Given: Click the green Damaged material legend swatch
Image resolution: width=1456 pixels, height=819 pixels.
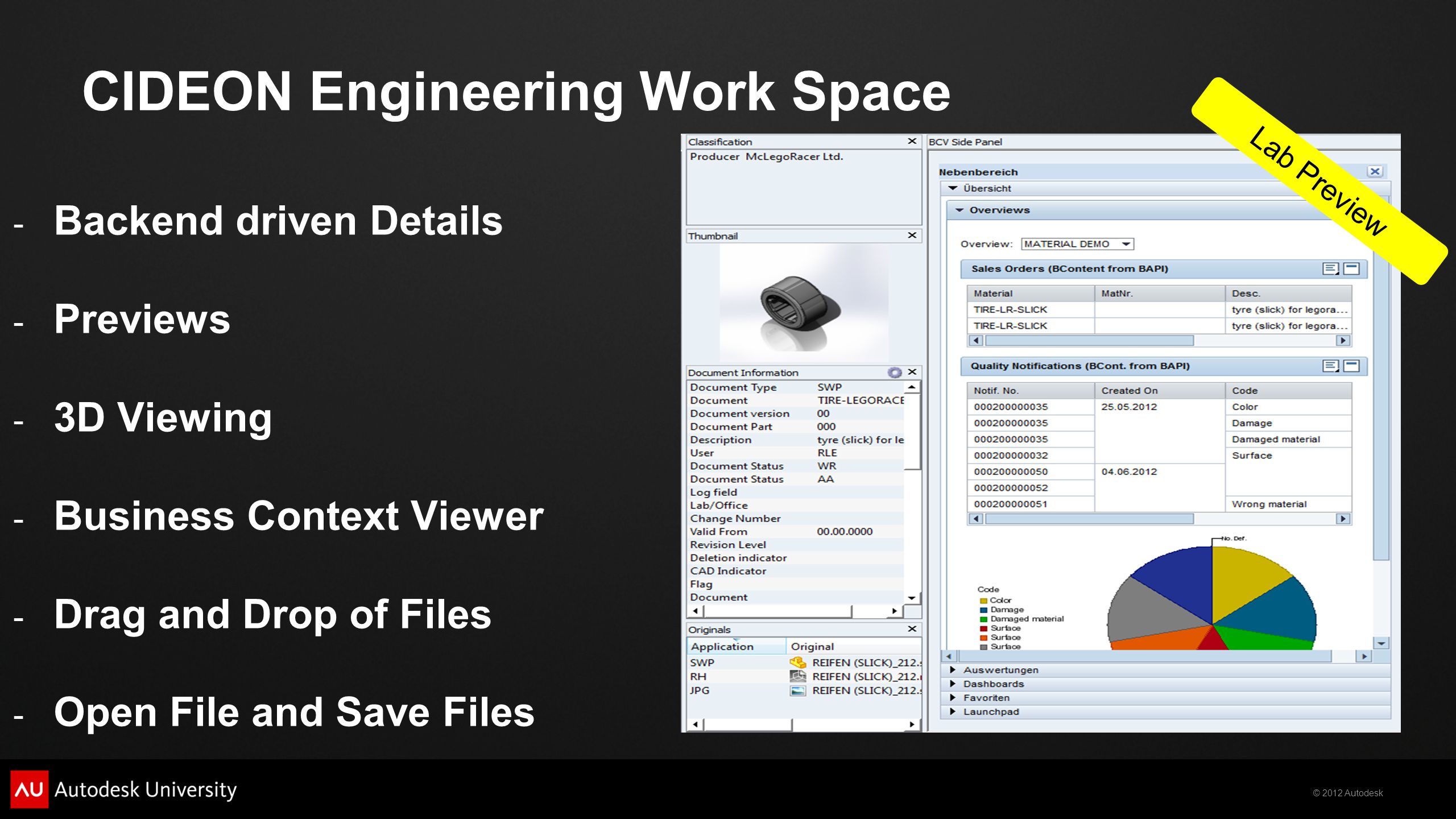Looking at the screenshot, I should (983, 619).
